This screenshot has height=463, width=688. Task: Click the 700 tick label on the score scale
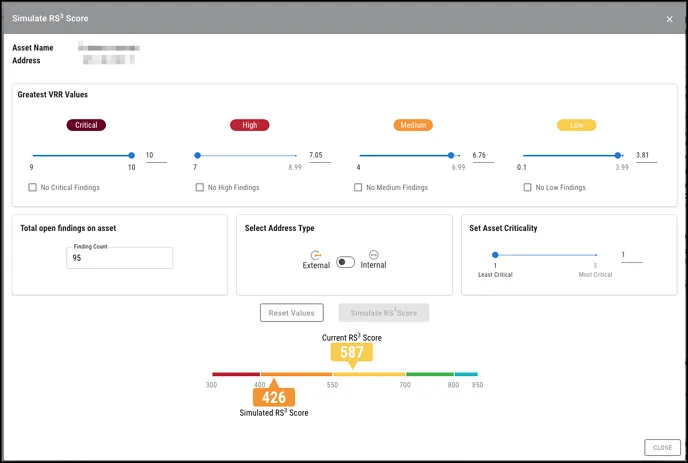405,385
